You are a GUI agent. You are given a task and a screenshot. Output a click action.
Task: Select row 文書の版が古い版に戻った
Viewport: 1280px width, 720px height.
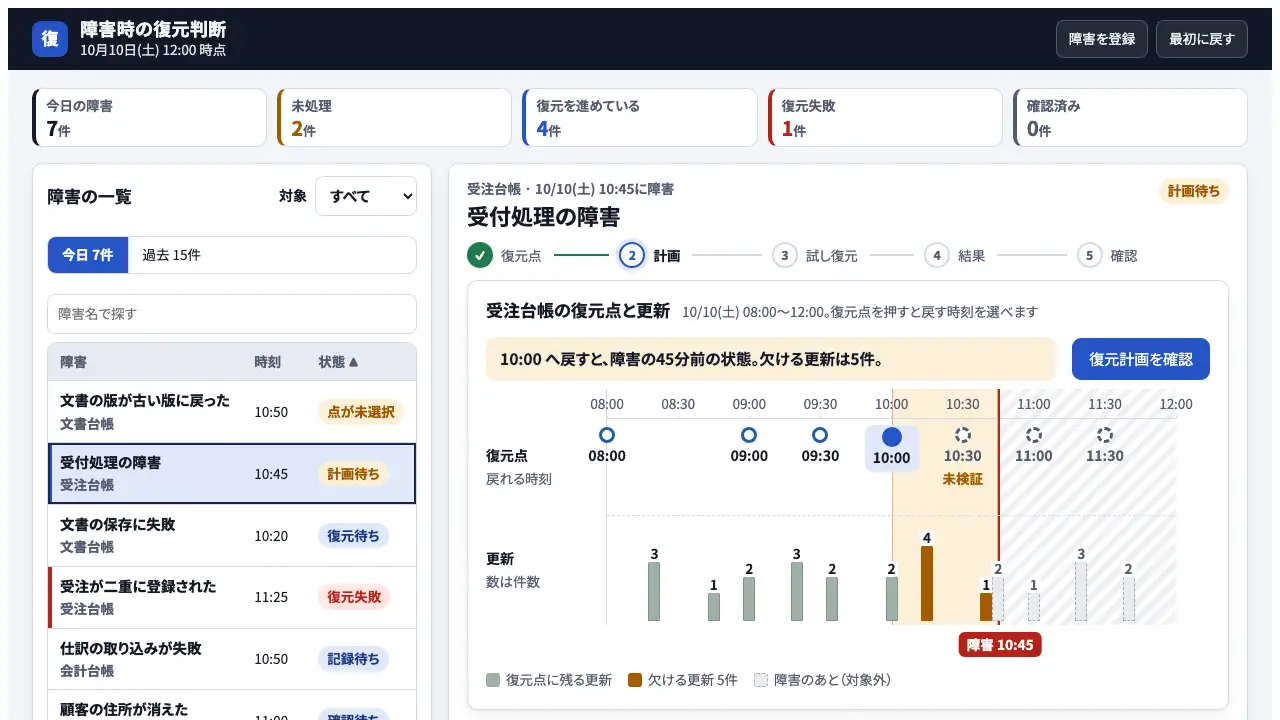tap(232, 412)
